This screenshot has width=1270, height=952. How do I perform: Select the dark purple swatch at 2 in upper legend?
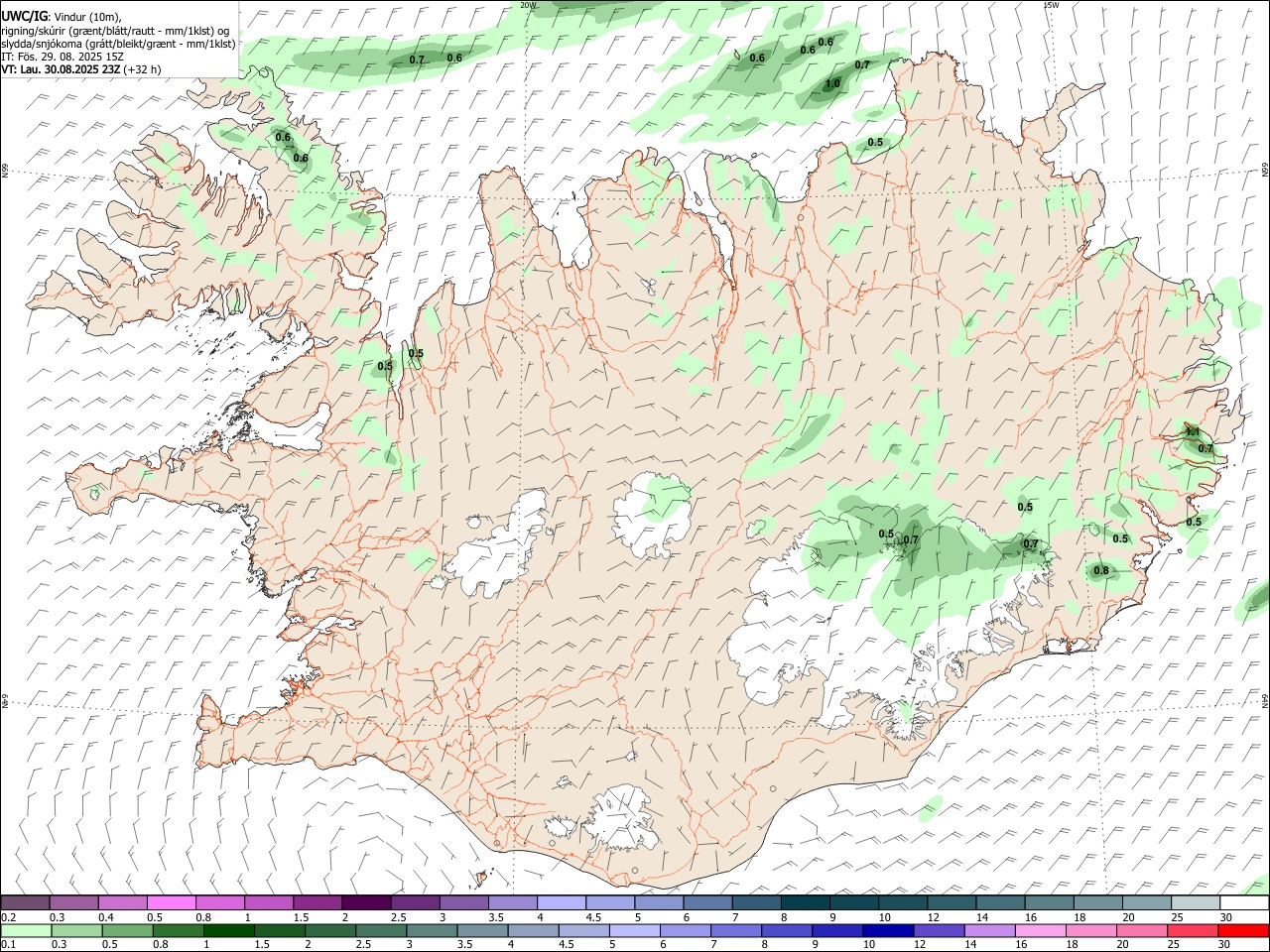coord(366,903)
